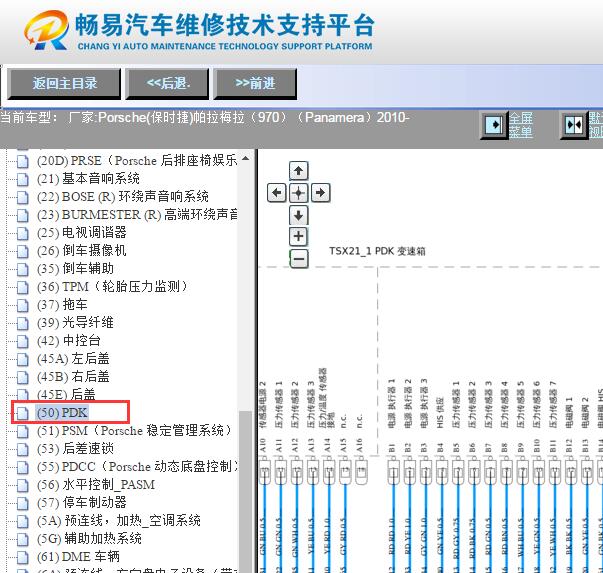The height and width of the screenshot is (573, 603).
Task: Click document icon beside (37) 拖车
Action: [x=23, y=305]
